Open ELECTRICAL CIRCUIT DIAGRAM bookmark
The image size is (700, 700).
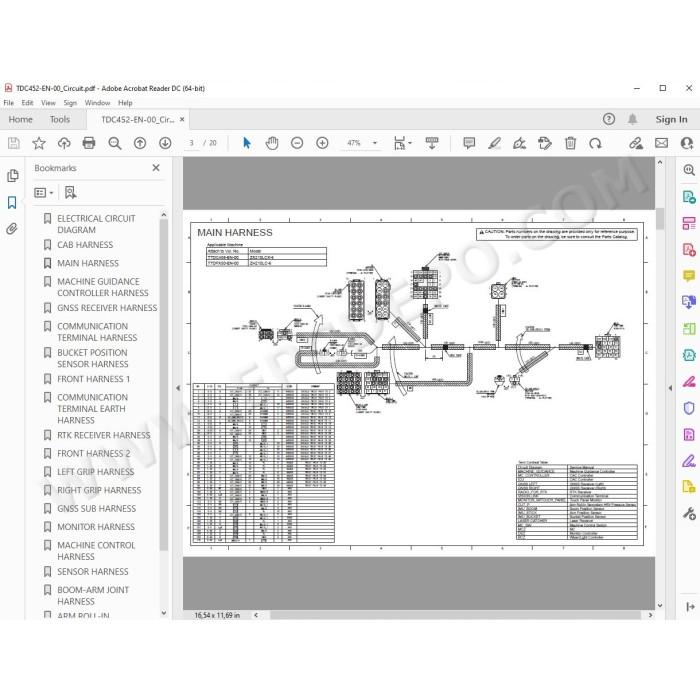(x=96, y=224)
